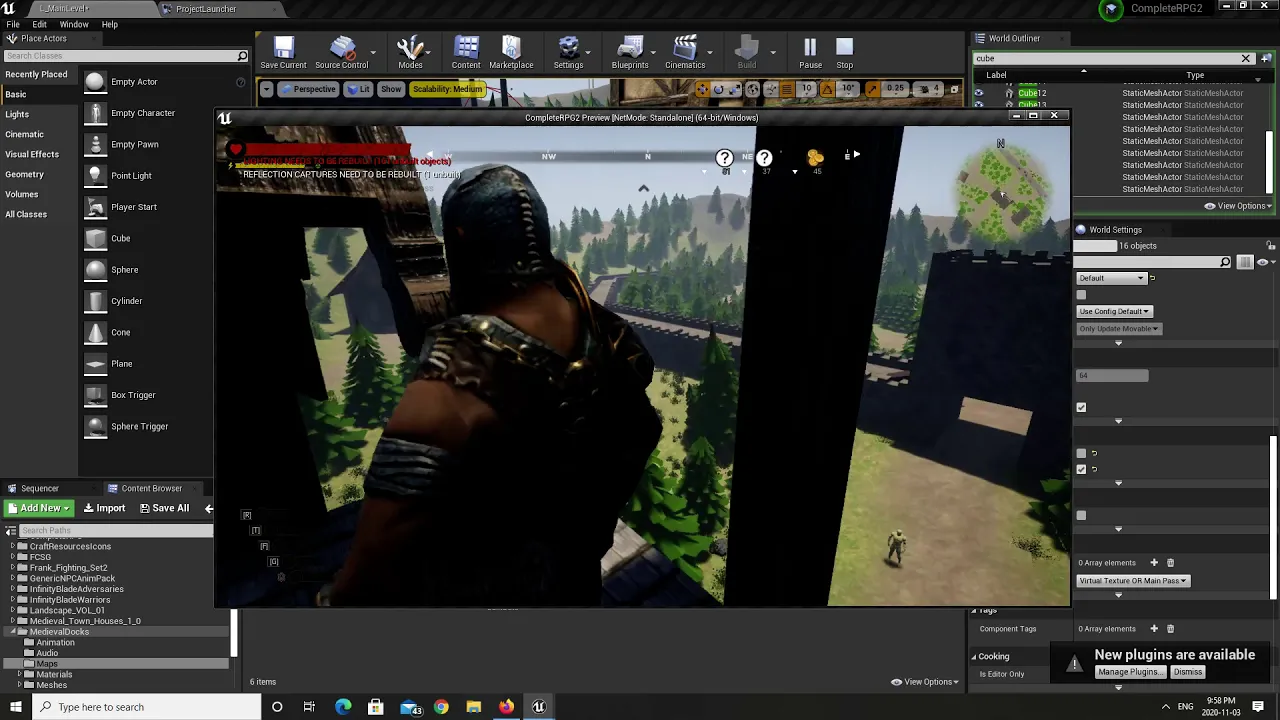Select translate gizmo mode in viewport toolbar

(701, 89)
